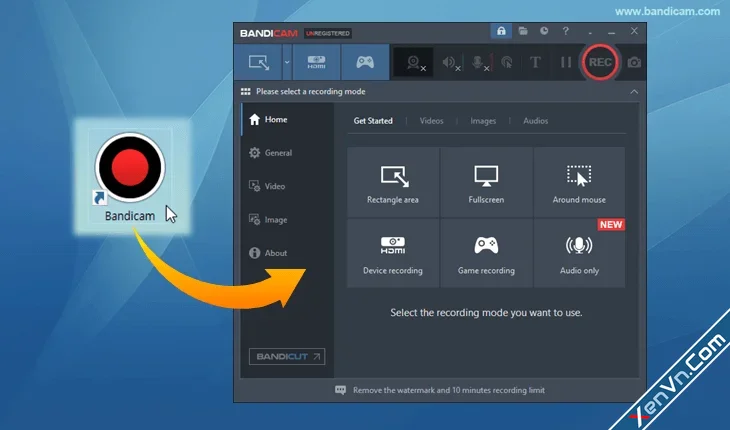
Task: Click the small tray dot button in title bar
Action: [x=590, y=32]
